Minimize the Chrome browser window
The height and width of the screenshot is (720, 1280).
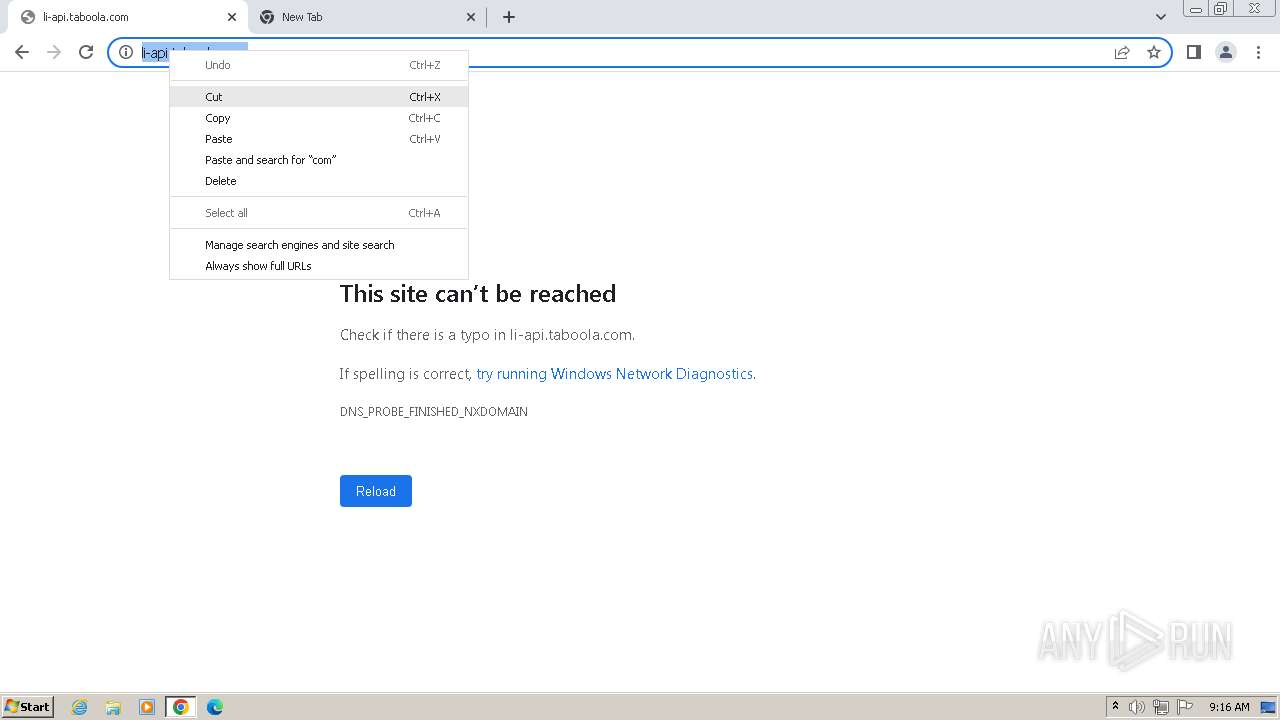click(1196, 8)
